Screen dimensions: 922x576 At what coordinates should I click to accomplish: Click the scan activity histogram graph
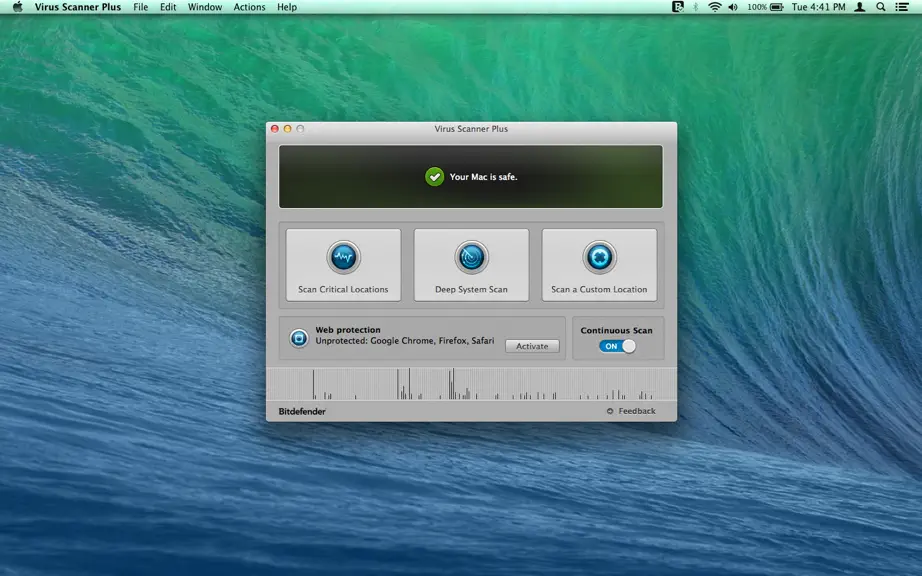471,384
